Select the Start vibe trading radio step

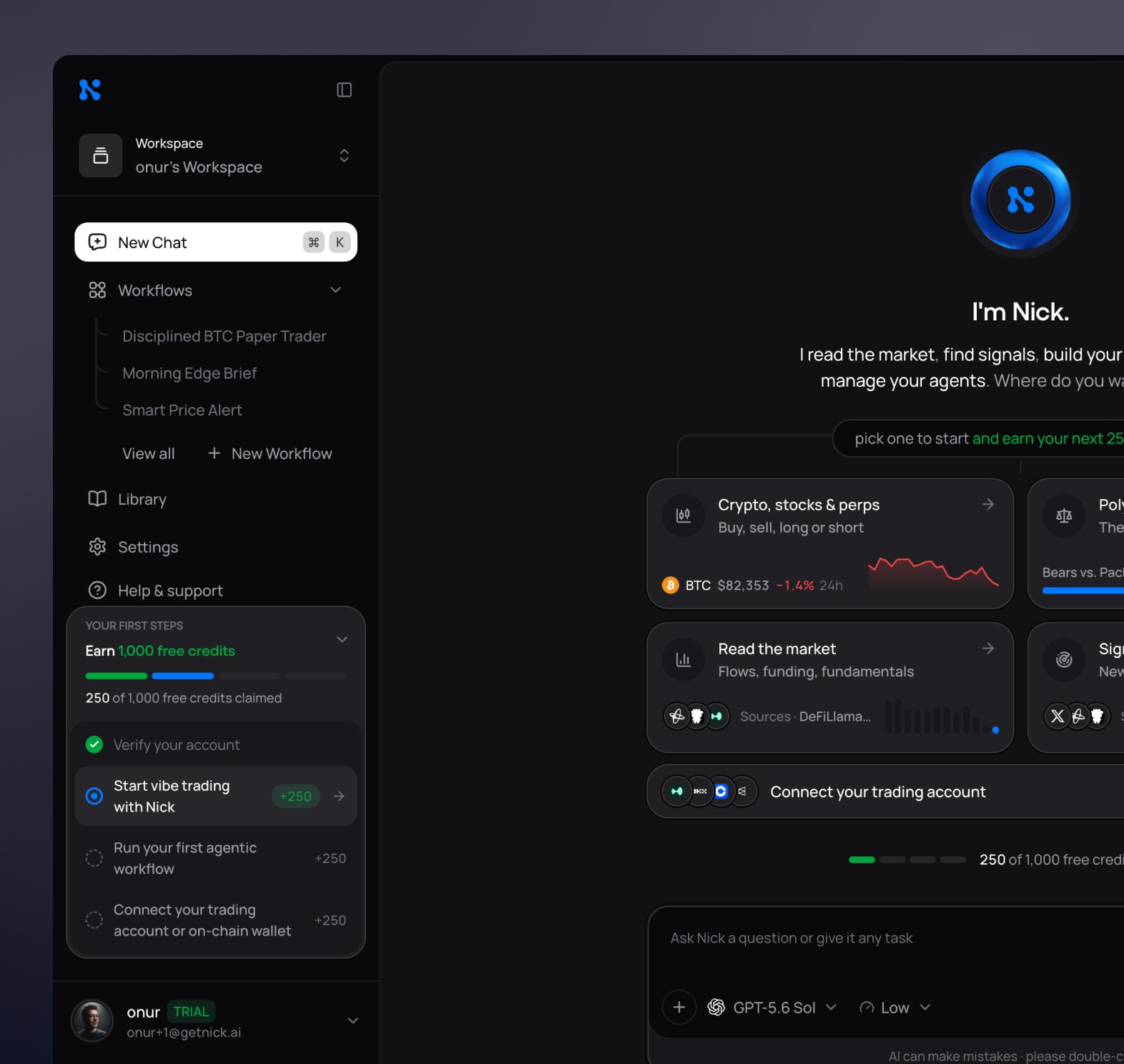coord(94,796)
